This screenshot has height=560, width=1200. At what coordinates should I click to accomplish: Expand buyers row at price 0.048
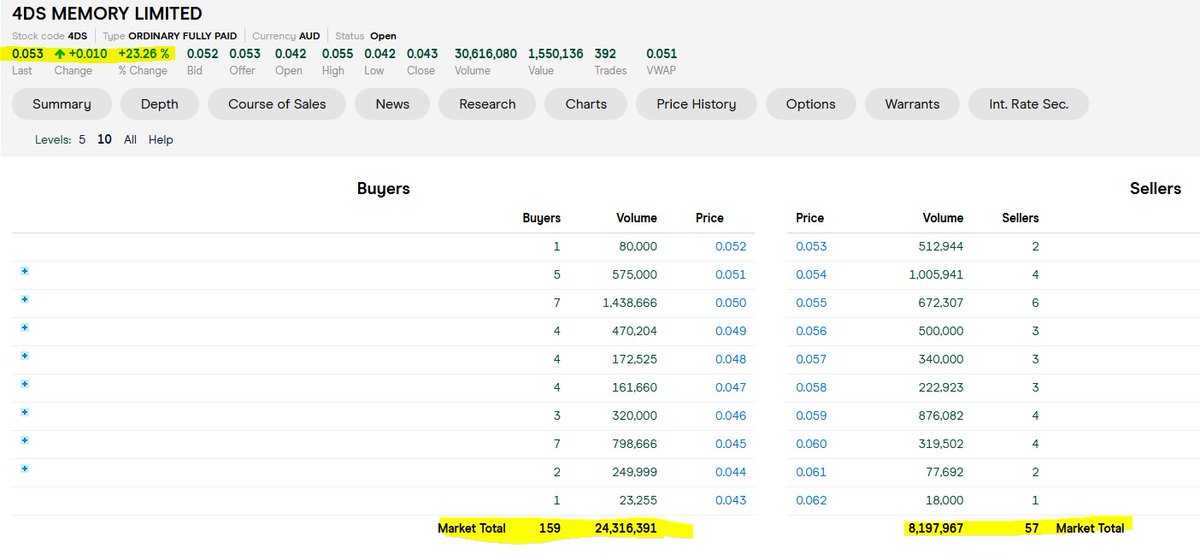pyautogui.click(x=25, y=356)
